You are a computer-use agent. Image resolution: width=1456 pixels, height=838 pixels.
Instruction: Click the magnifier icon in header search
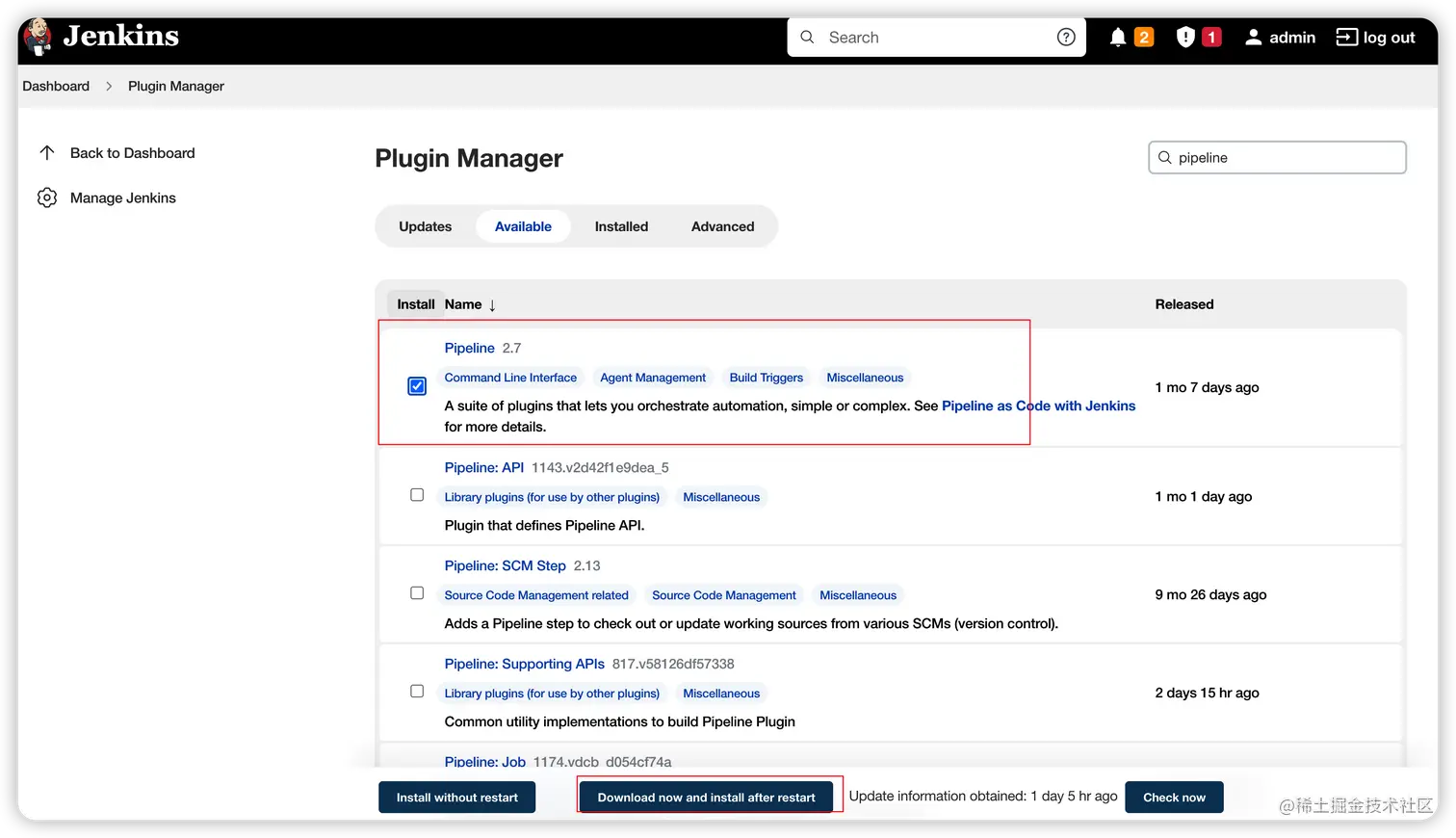click(x=808, y=38)
